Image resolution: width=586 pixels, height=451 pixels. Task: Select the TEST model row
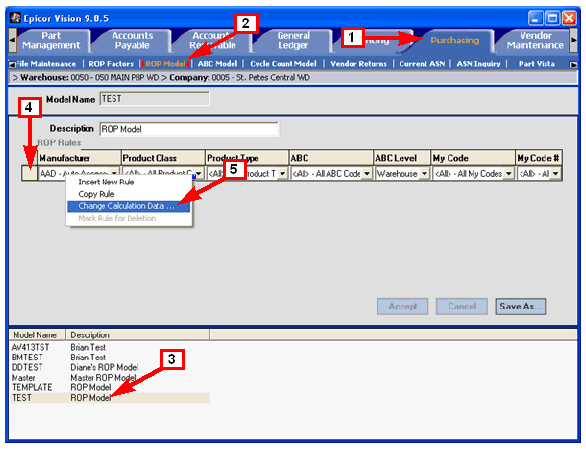(x=110, y=398)
